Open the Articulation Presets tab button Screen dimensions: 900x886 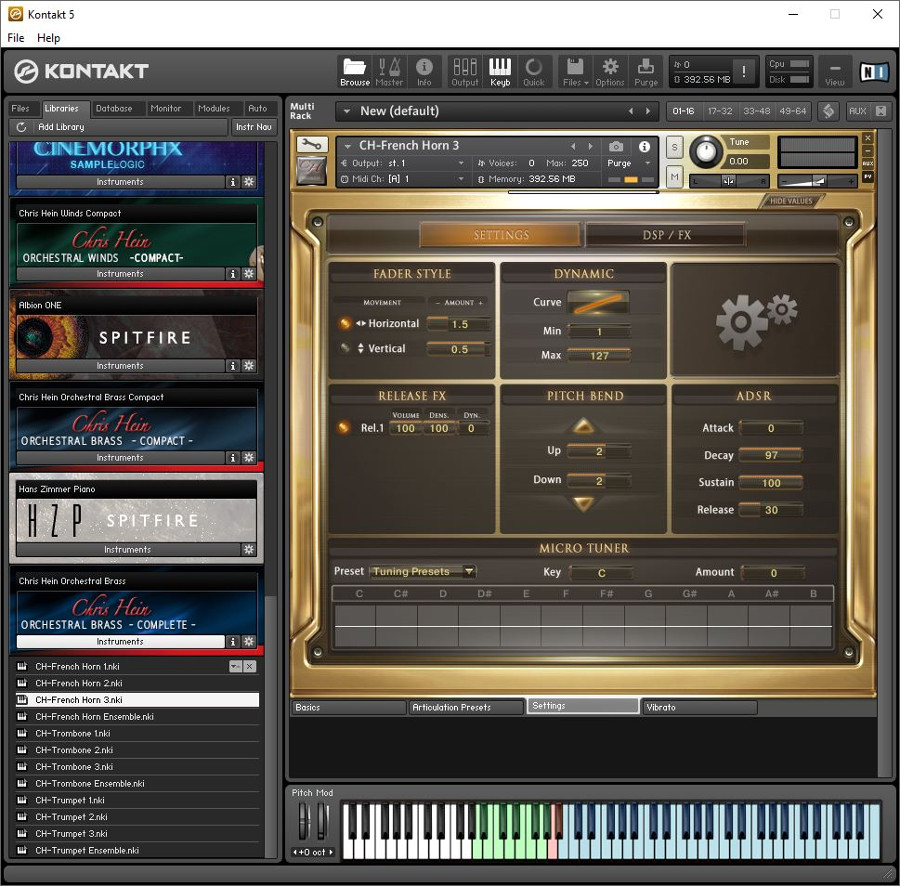pos(466,708)
